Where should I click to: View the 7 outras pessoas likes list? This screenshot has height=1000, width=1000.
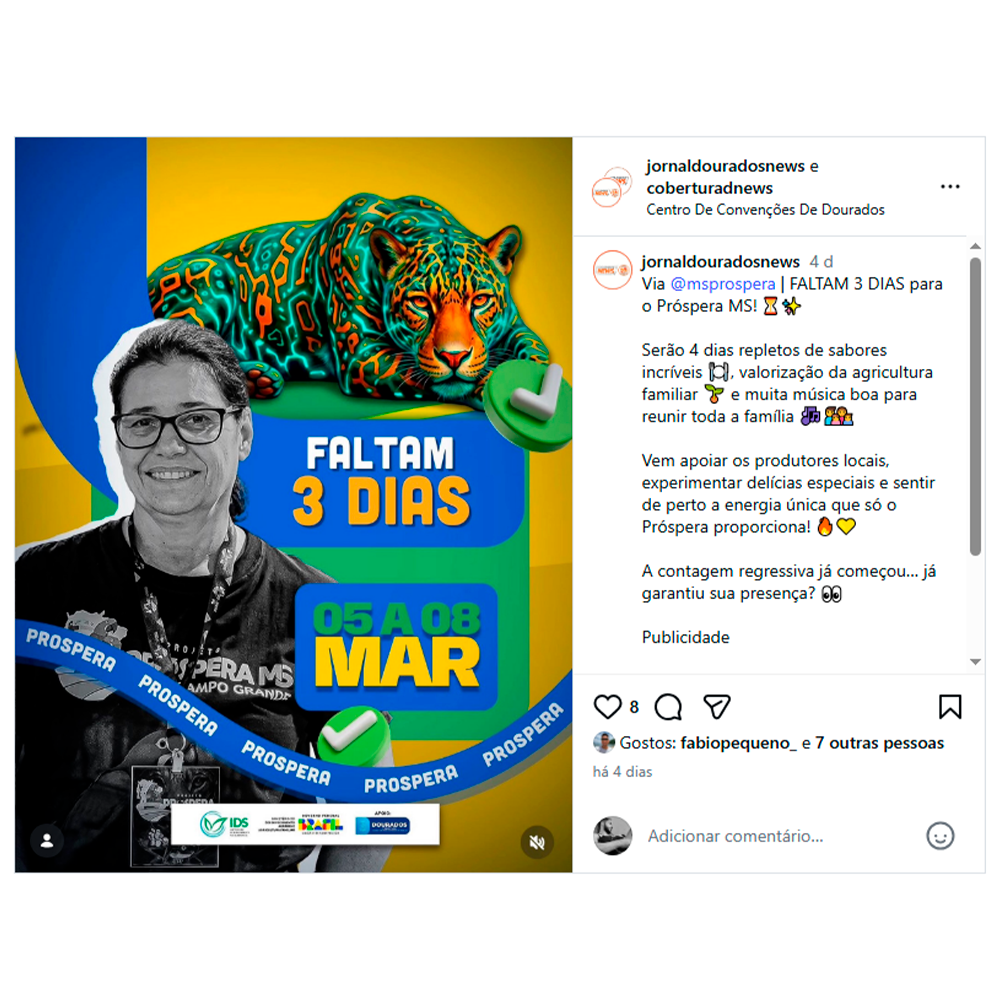pyautogui.click(x=879, y=743)
